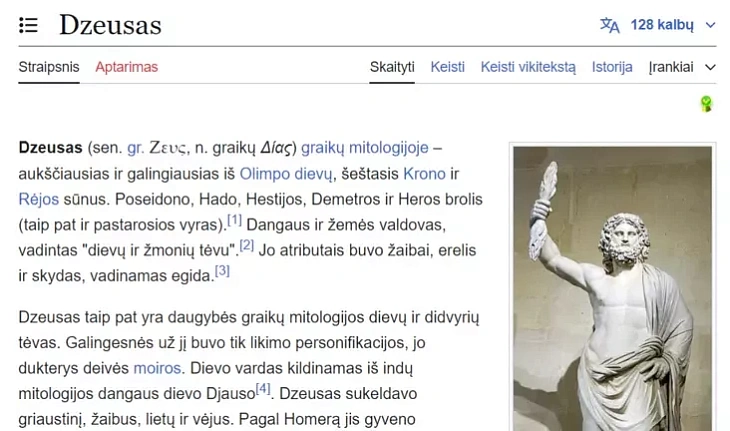This screenshot has height=431, width=730.
Task: Expand the 128 kalbų language dropdown
Action: click(658, 25)
